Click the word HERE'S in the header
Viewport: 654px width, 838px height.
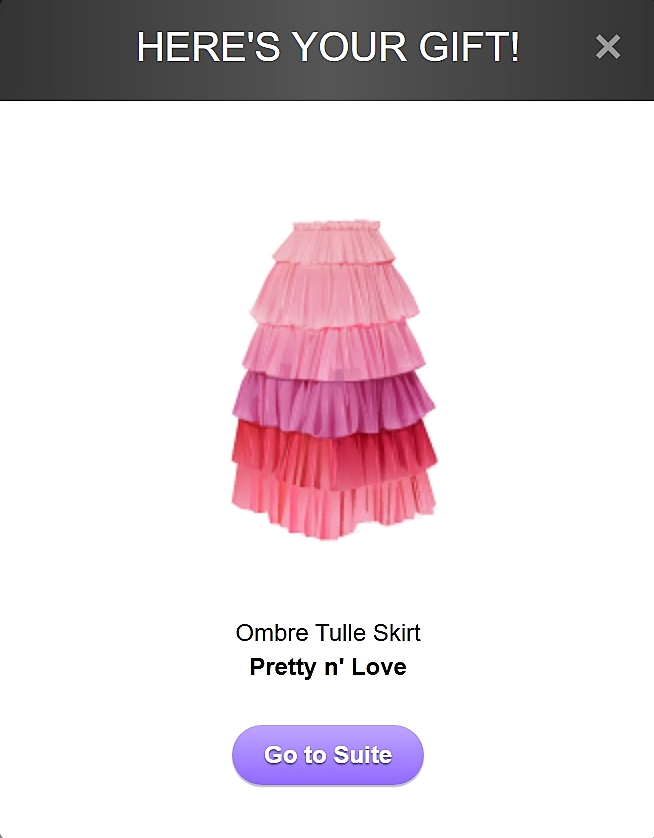click(x=208, y=46)
